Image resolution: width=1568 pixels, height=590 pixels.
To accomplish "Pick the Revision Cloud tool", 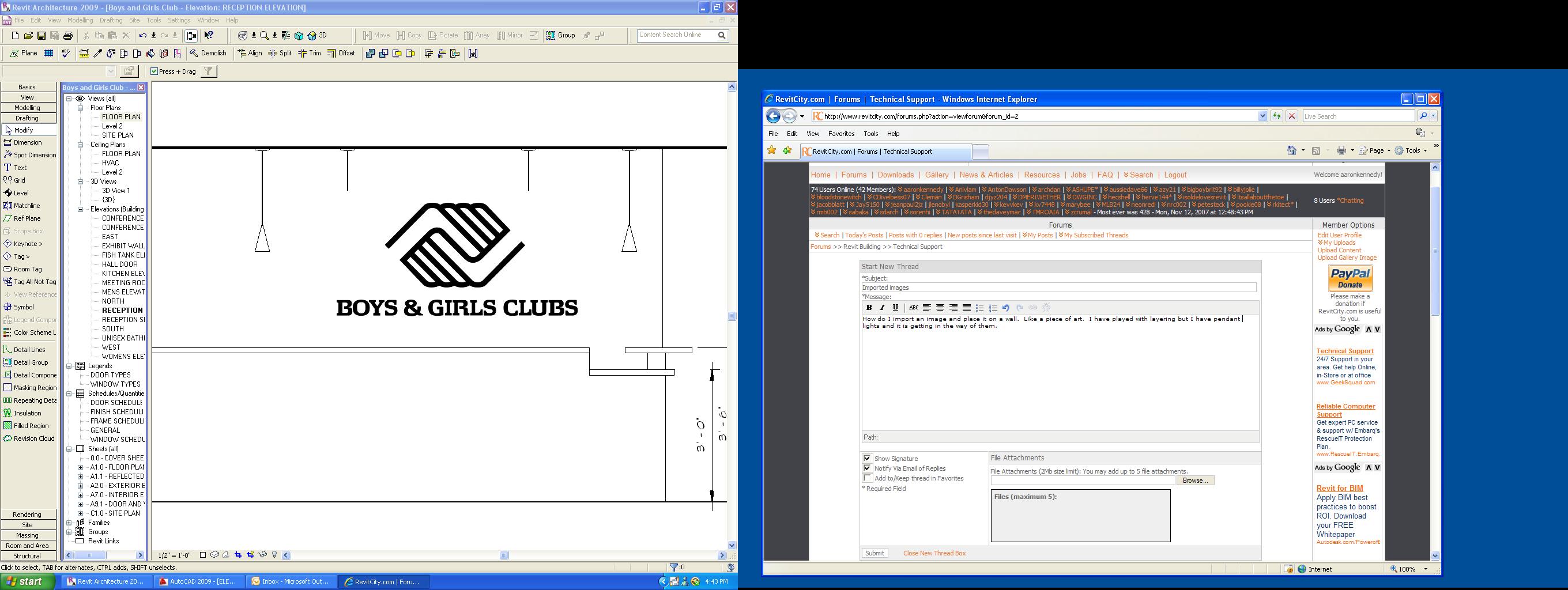I will [29, 438].
